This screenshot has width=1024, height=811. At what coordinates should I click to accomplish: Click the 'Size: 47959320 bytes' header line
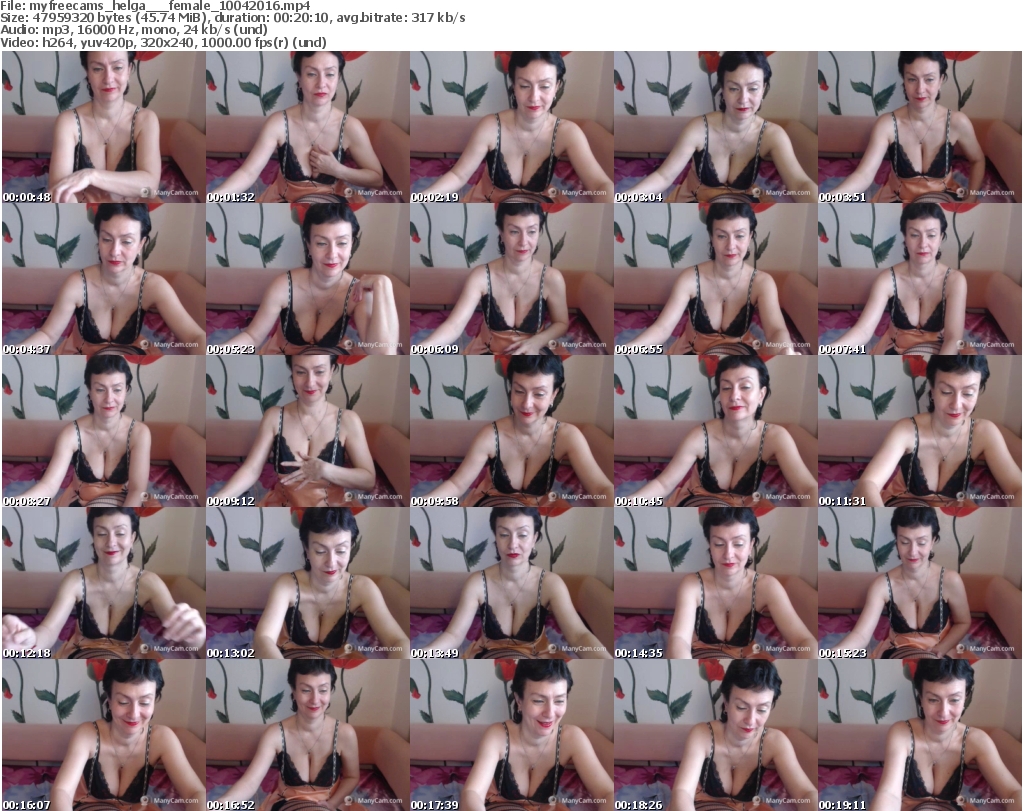coord(232,18)
